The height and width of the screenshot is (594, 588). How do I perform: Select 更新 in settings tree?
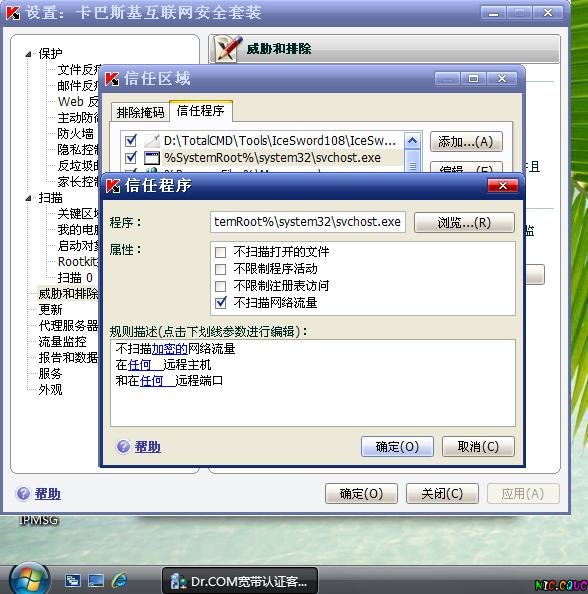pos(50,310)
